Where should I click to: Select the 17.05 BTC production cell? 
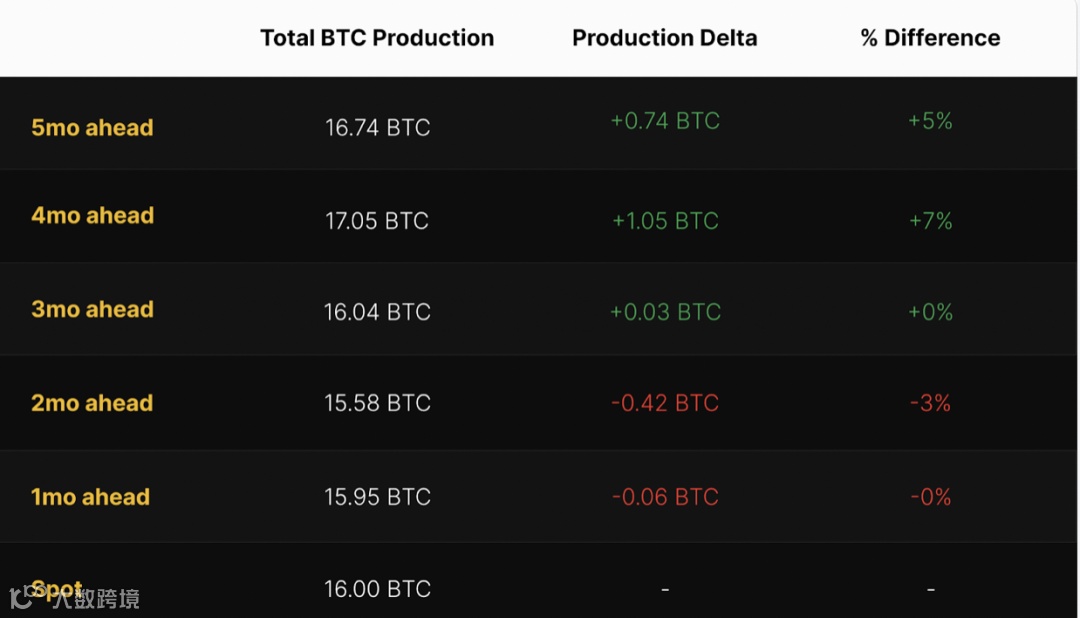377,221
